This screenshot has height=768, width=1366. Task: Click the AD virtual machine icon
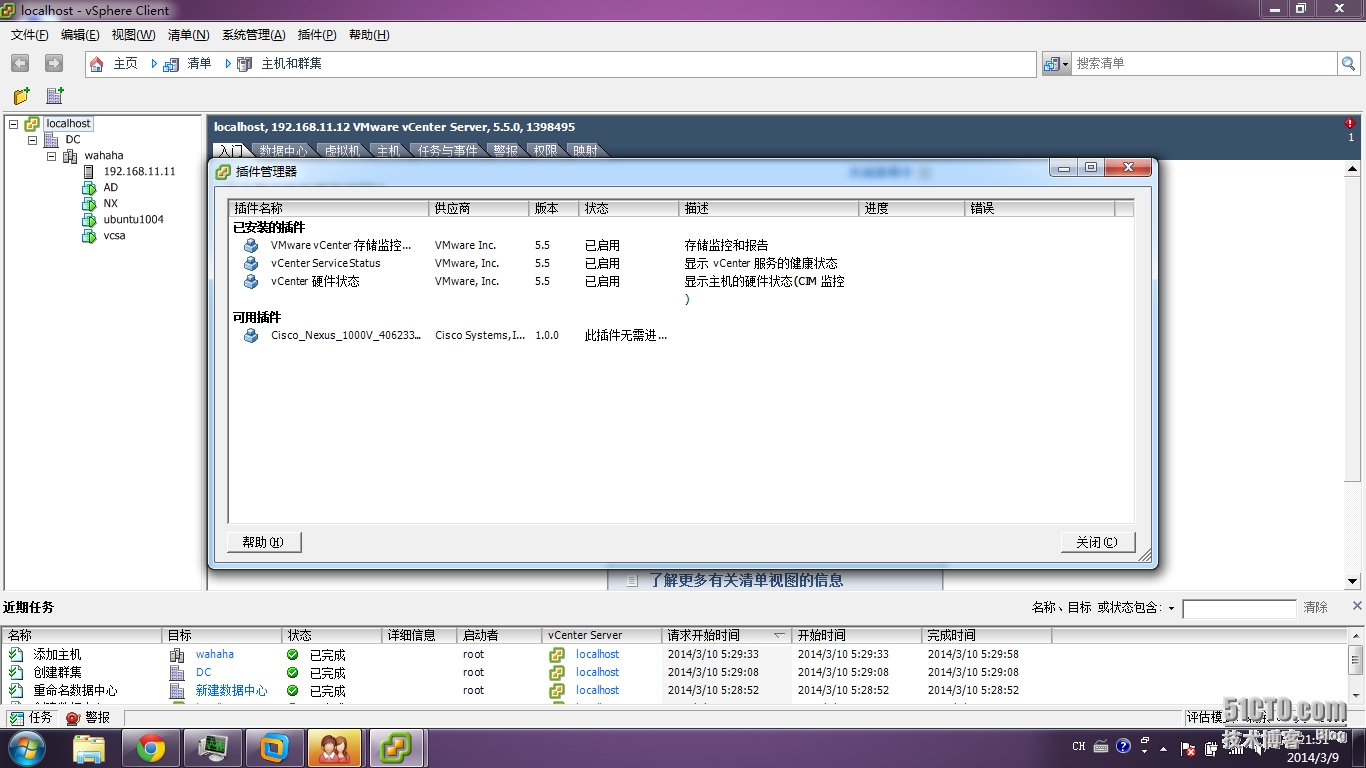point(89,188)
